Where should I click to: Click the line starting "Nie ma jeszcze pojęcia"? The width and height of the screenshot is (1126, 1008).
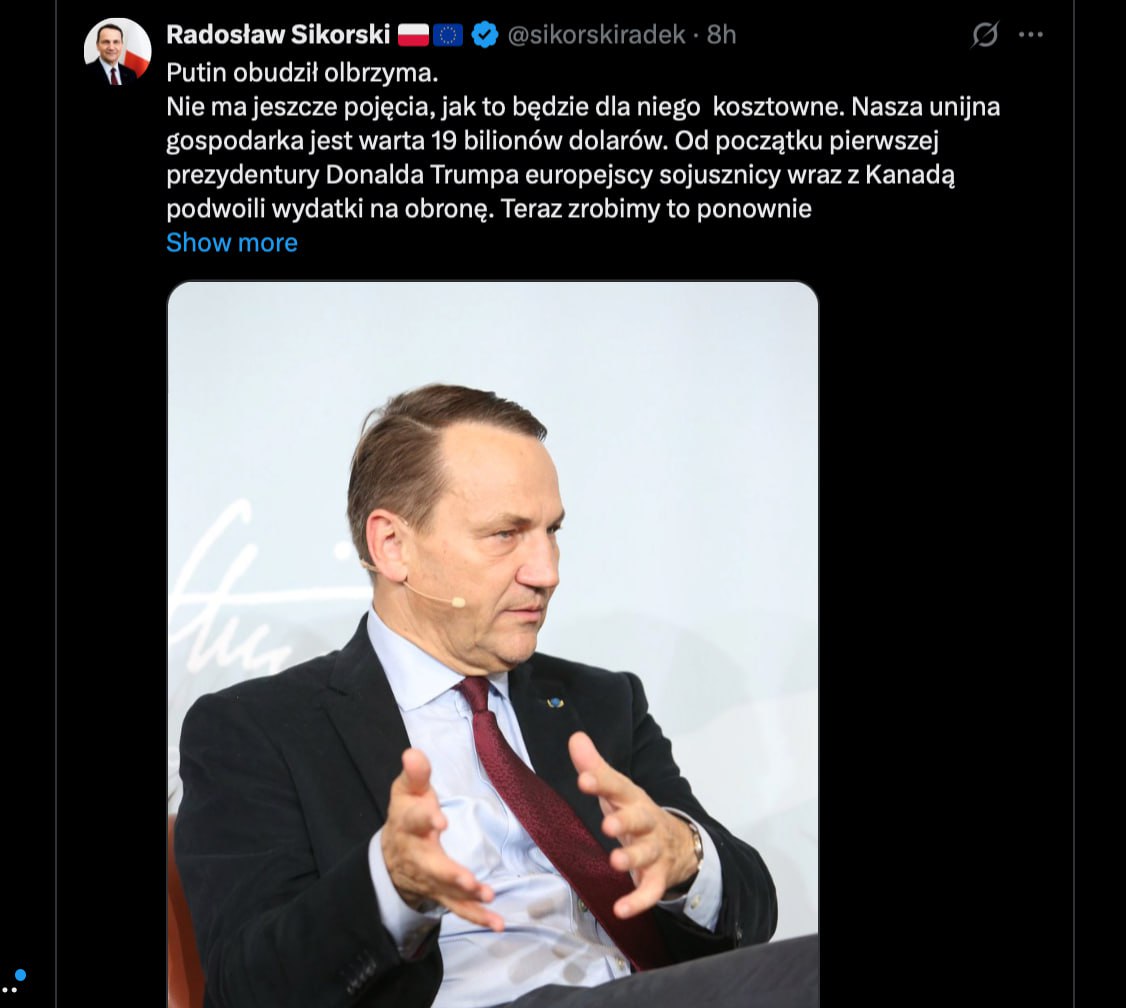[x=582, y=106]
